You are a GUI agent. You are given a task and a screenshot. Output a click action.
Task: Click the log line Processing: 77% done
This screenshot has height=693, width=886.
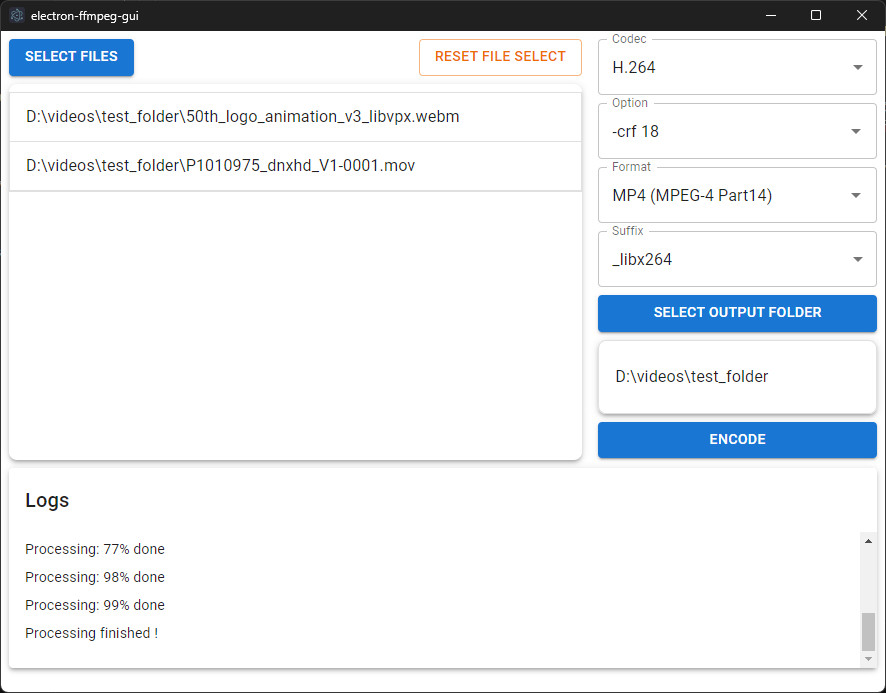coord(95,549)
